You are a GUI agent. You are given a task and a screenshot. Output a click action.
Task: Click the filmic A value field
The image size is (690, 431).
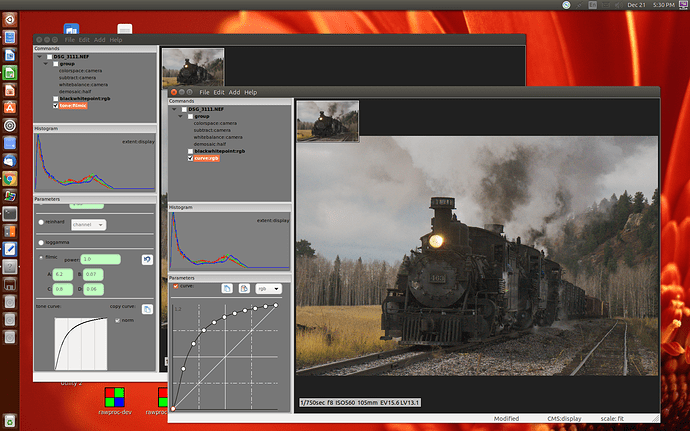pos(62,274)
